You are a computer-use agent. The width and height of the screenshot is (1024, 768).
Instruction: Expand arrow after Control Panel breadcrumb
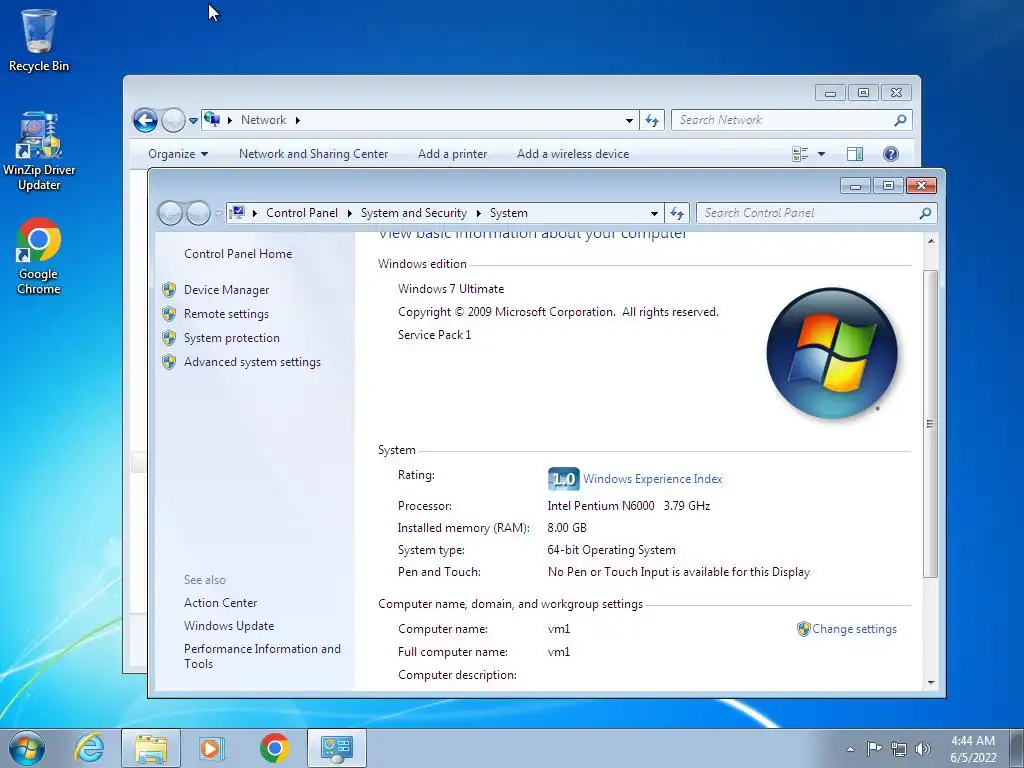click(x=349, y=214)
